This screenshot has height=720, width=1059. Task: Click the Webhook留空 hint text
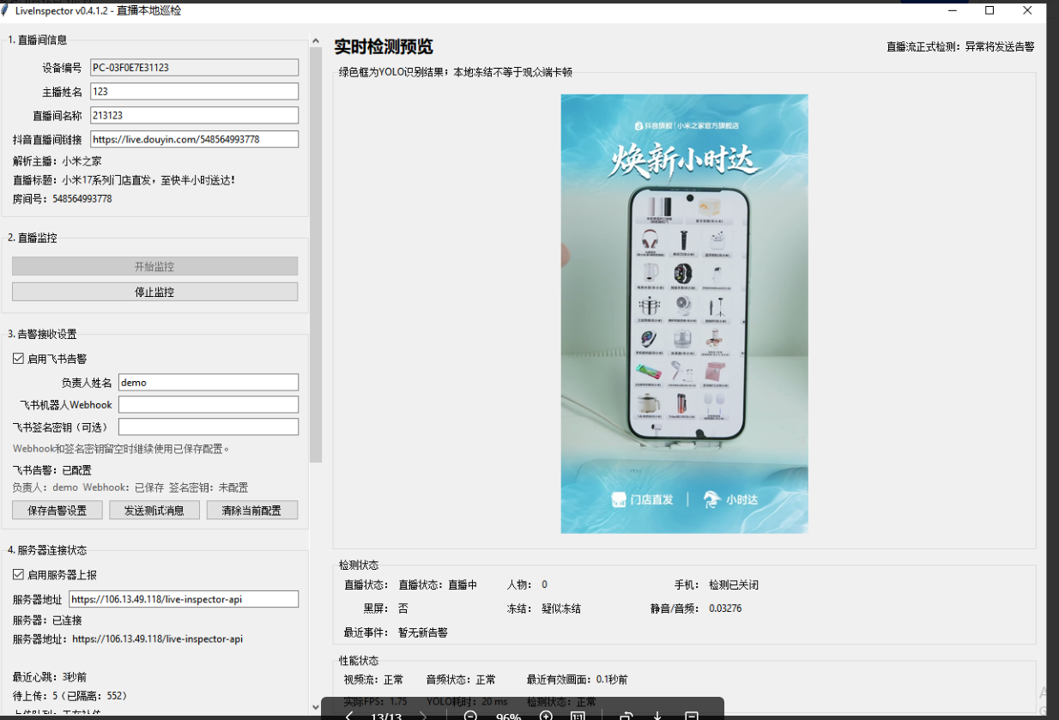point(121,448)
